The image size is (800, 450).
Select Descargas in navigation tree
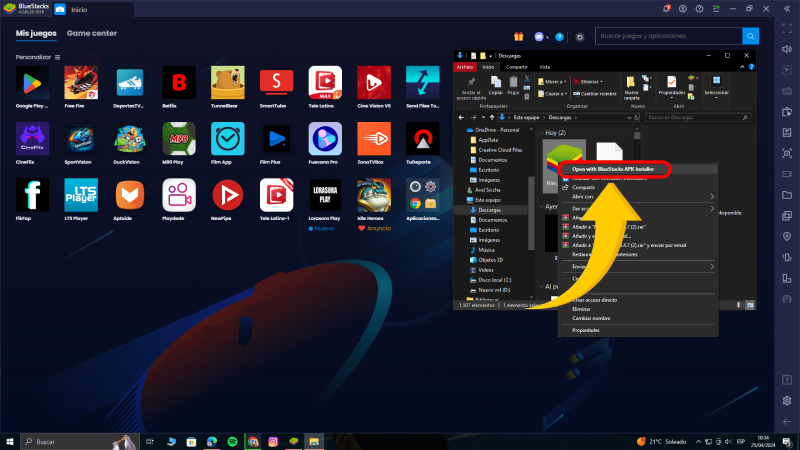point(489,210)
